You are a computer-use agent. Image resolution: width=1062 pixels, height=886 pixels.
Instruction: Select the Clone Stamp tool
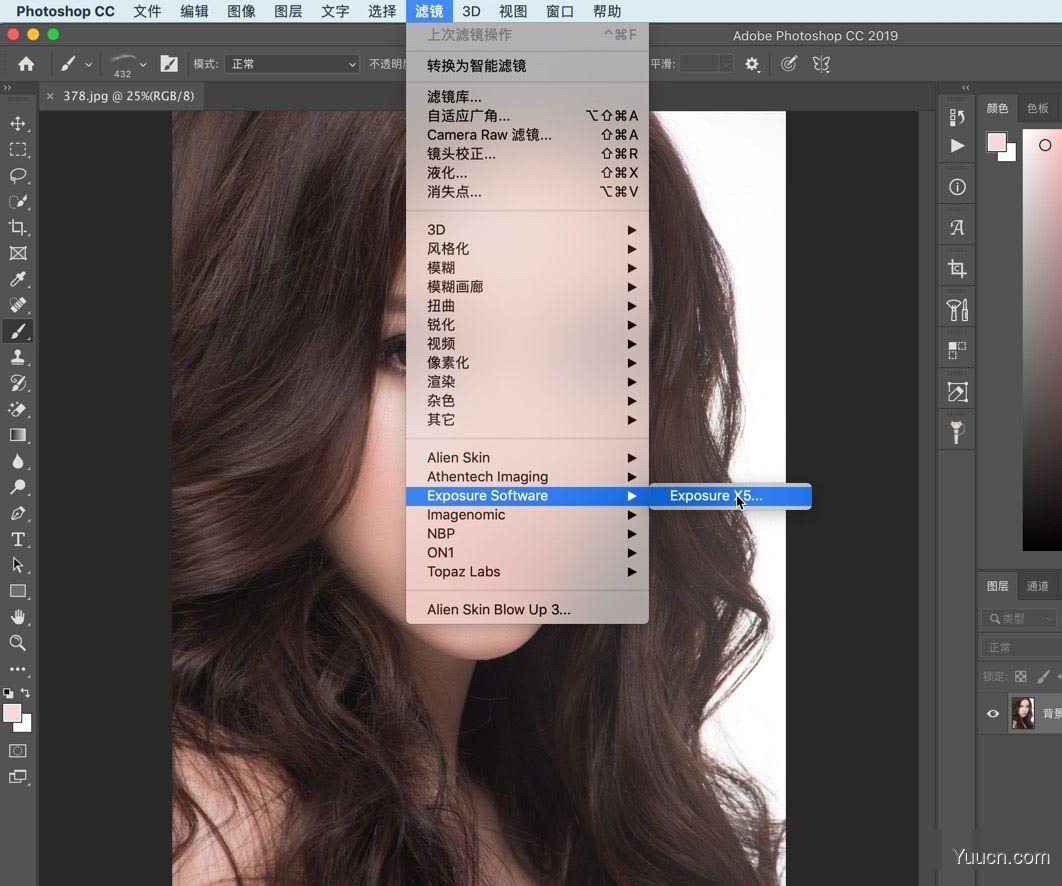pos(18,357)
